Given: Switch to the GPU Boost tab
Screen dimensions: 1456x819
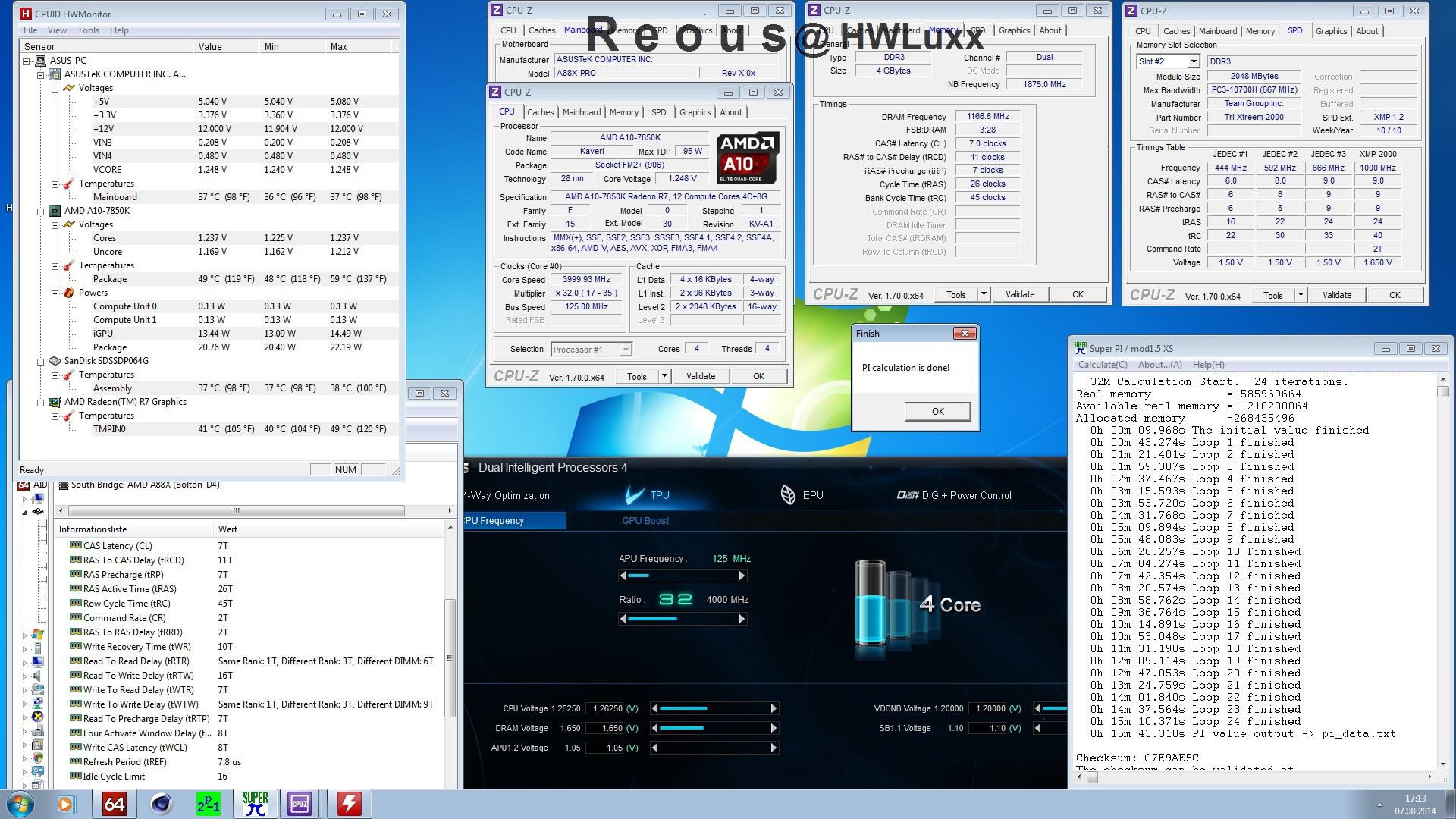Looking at the screenshot, I should coord(645,520).
